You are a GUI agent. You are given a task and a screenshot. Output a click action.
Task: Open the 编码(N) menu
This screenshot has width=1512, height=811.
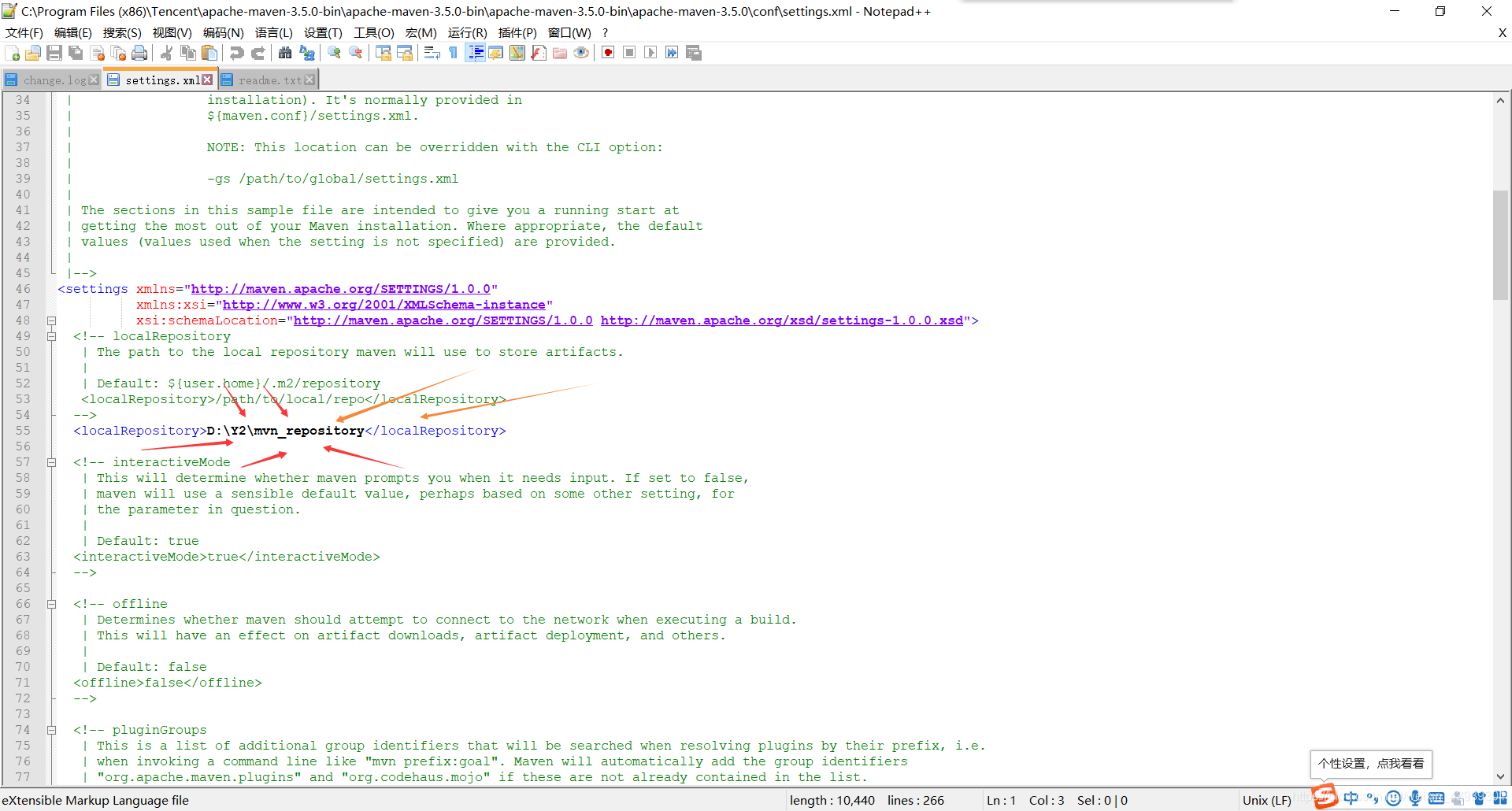(223, 32)
